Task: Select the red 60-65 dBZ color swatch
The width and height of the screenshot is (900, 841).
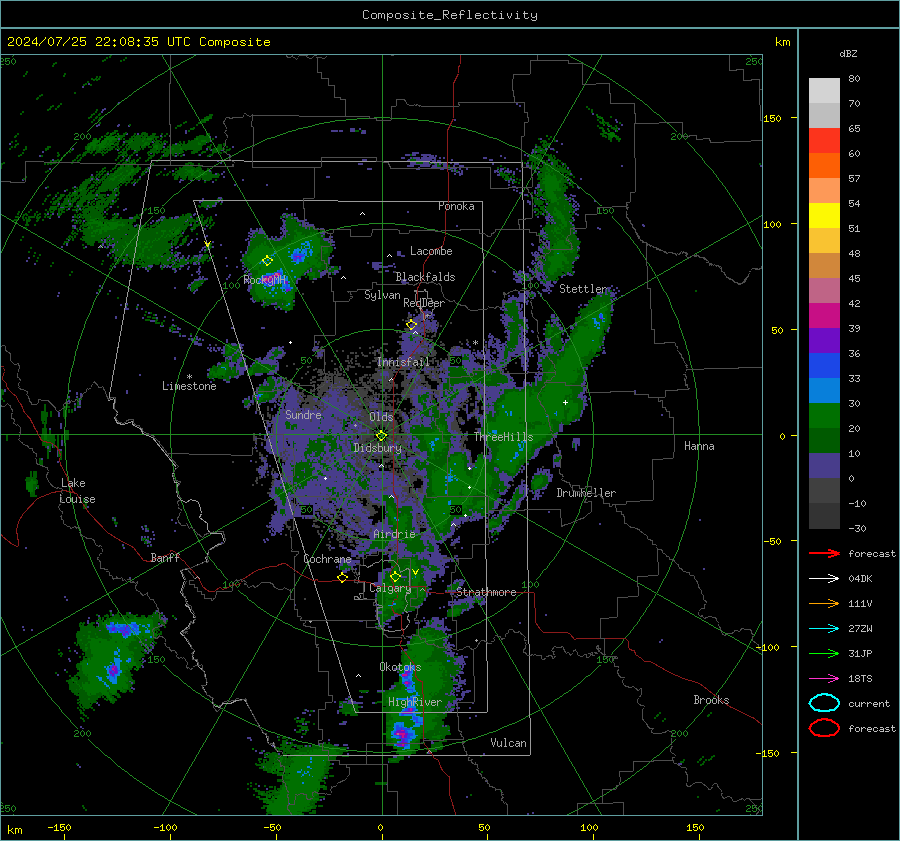Action: tap(824, 141)
